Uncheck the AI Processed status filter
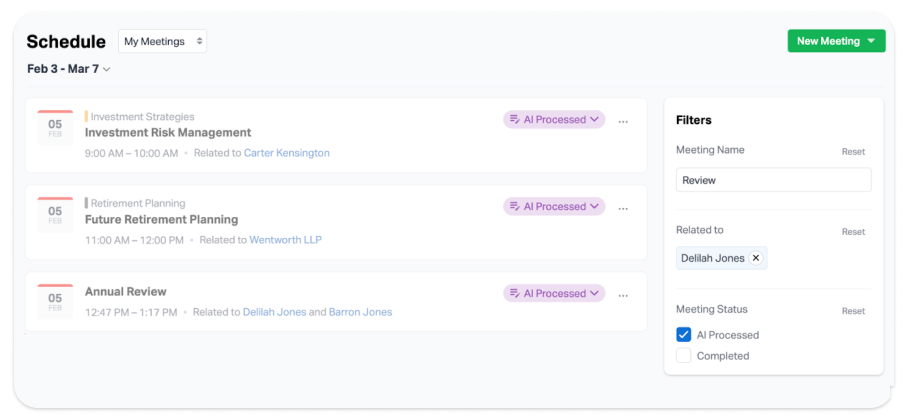908x420 pixels. 684,335
